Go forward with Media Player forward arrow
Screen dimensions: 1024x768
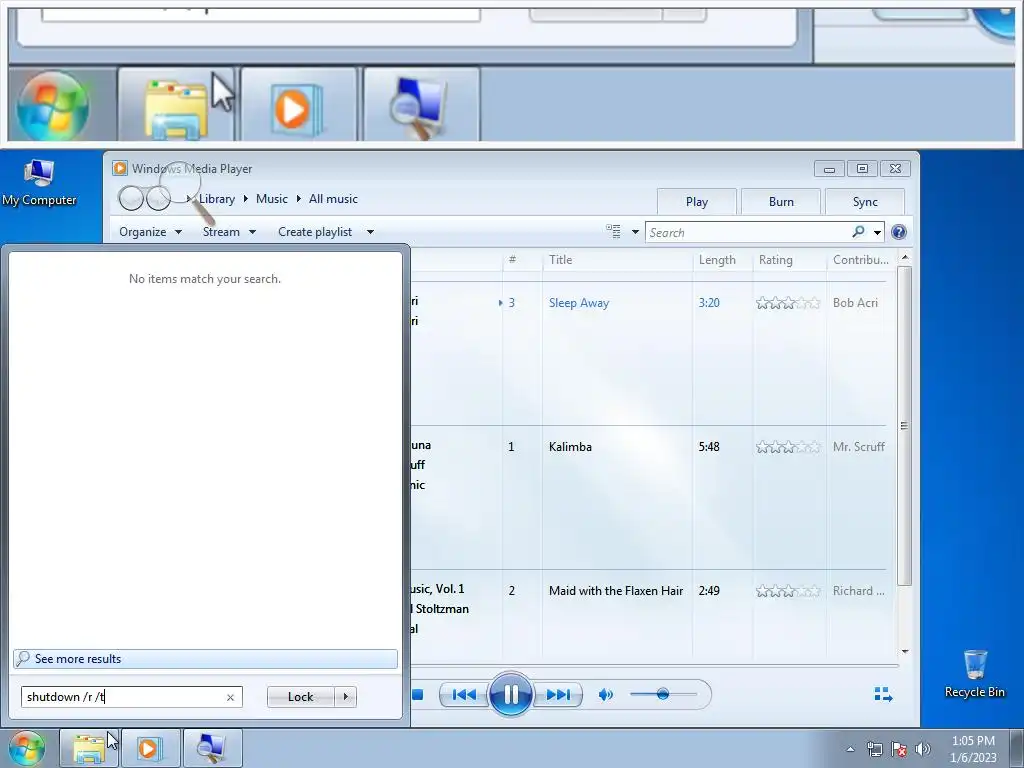click(x=158, y=198)
